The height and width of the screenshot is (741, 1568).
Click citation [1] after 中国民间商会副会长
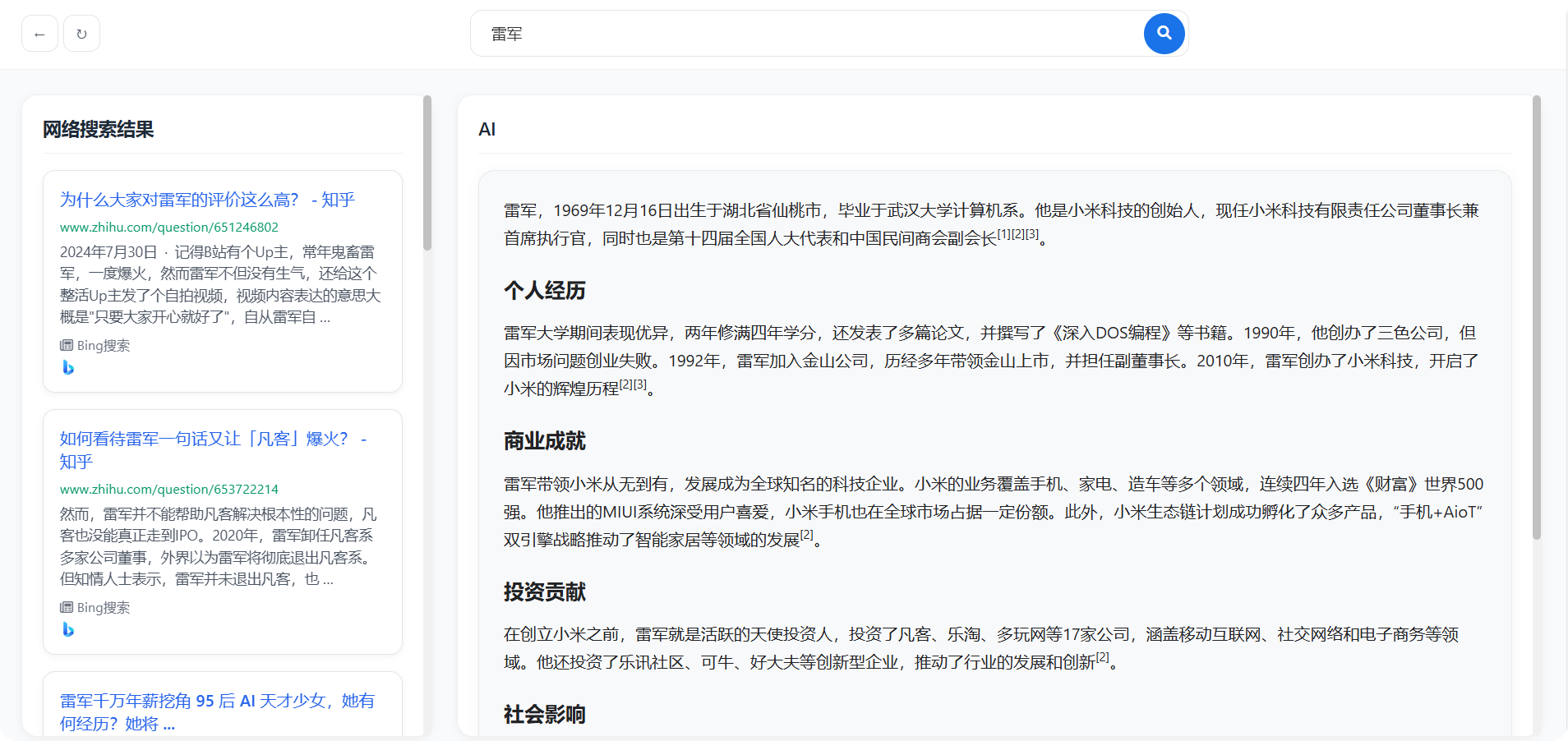click(1003, 234)
